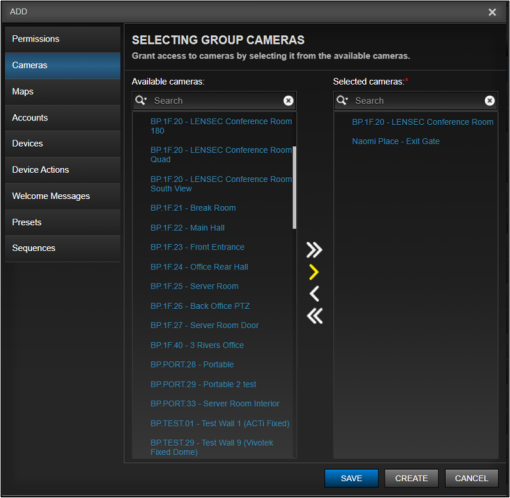
Task: Click the magnifier icon in available cameras search
Action: [x=141, y=100]
